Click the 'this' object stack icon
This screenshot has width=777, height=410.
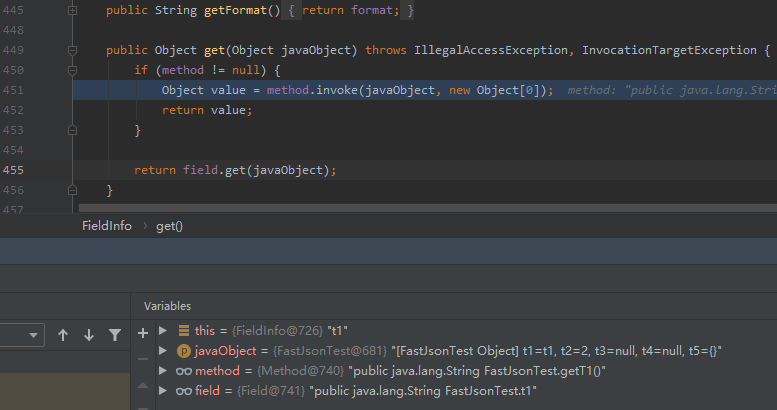pos(184,330)
